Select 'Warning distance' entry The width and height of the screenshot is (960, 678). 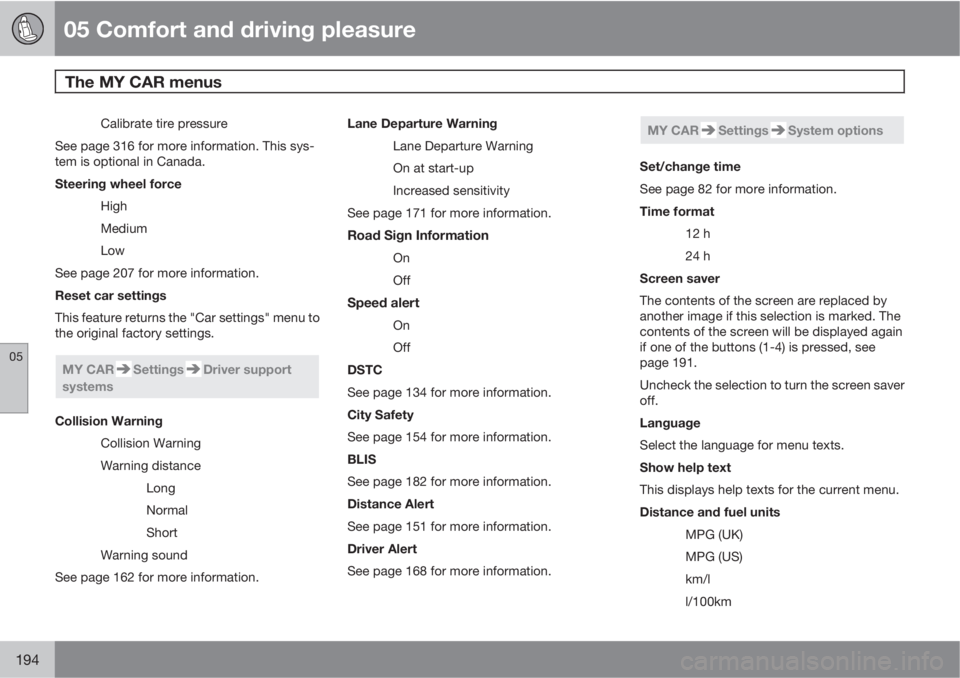coord(151,465)
